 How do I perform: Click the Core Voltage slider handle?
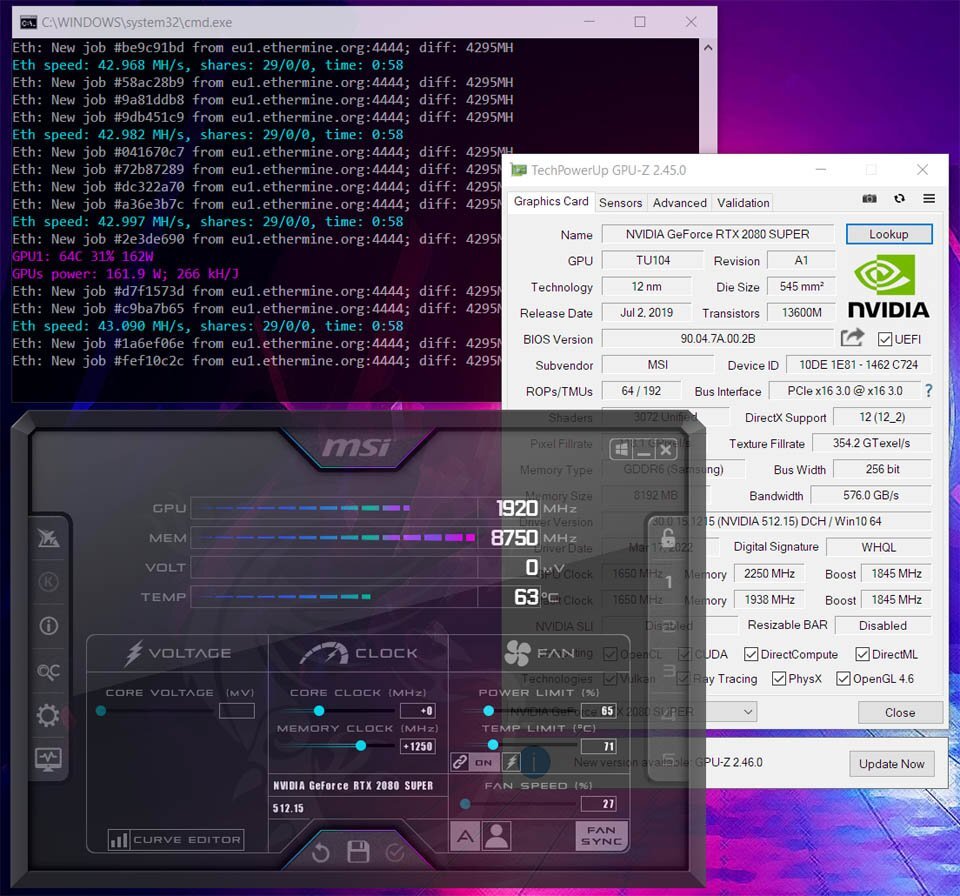tap(101, 710)
